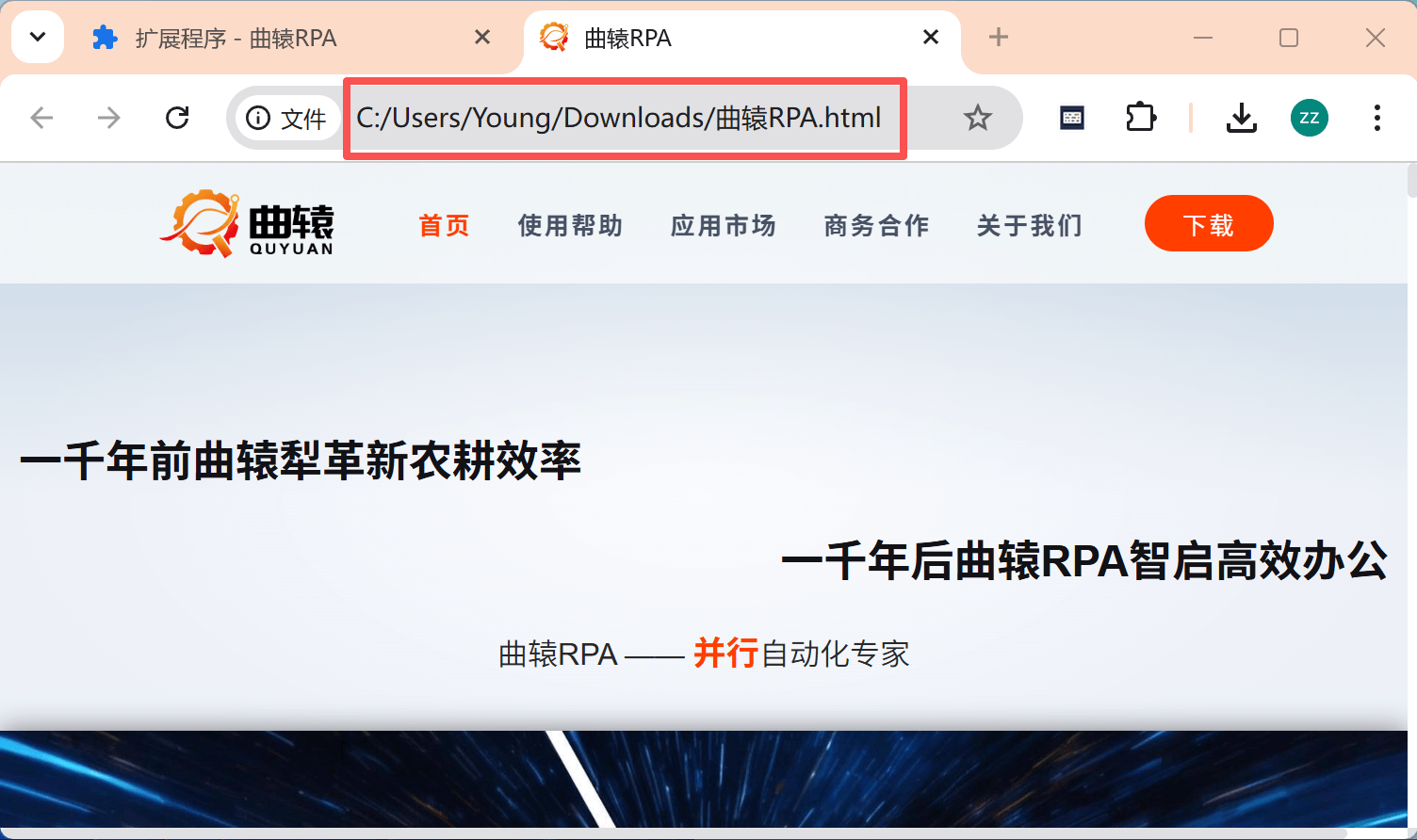The image size is (1417, 840).
Task: Open the 使用帮助 navigation link
Action: click(570, 226)
